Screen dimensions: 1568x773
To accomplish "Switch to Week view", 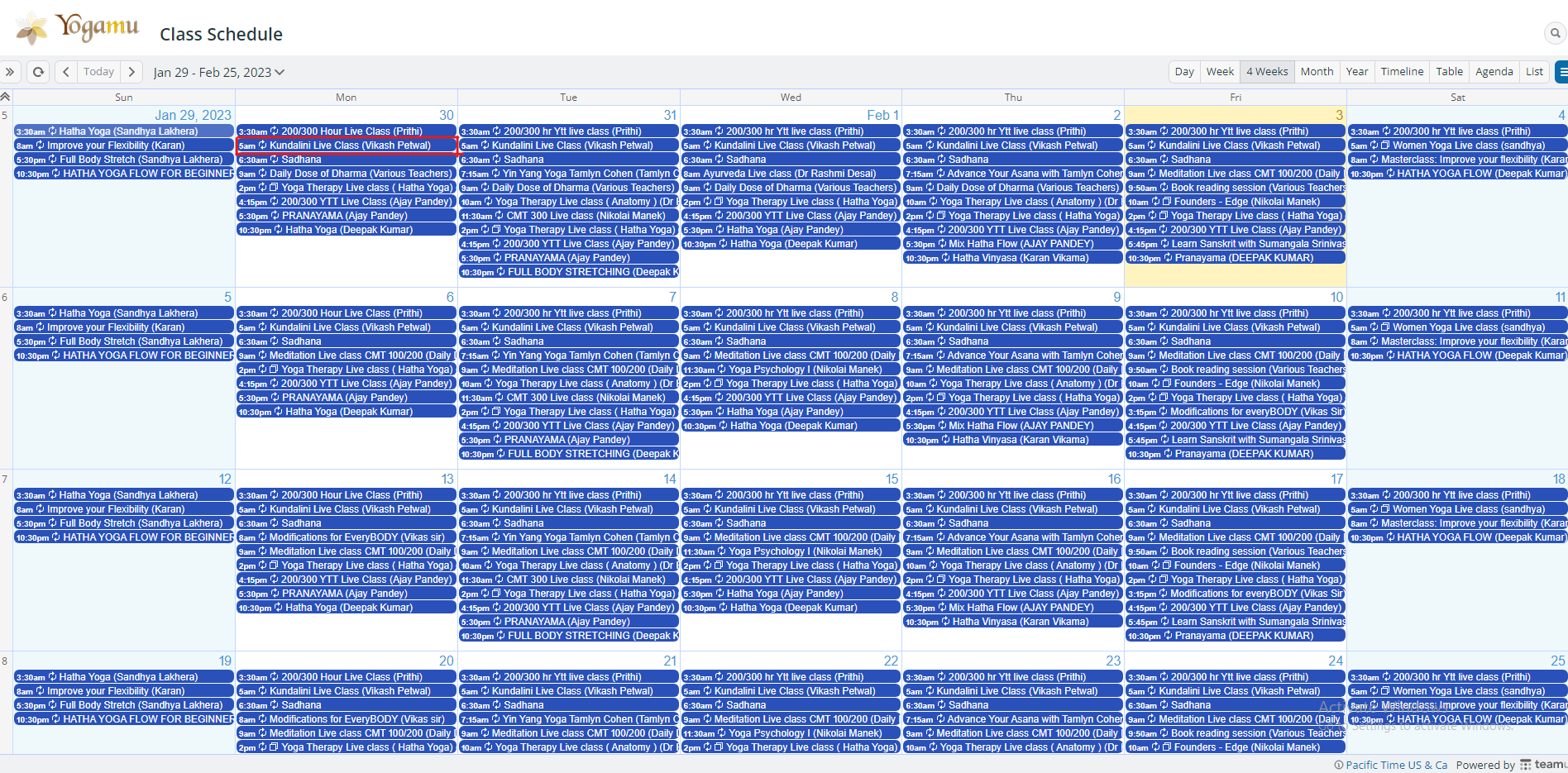I will (x=1220, y=72).
